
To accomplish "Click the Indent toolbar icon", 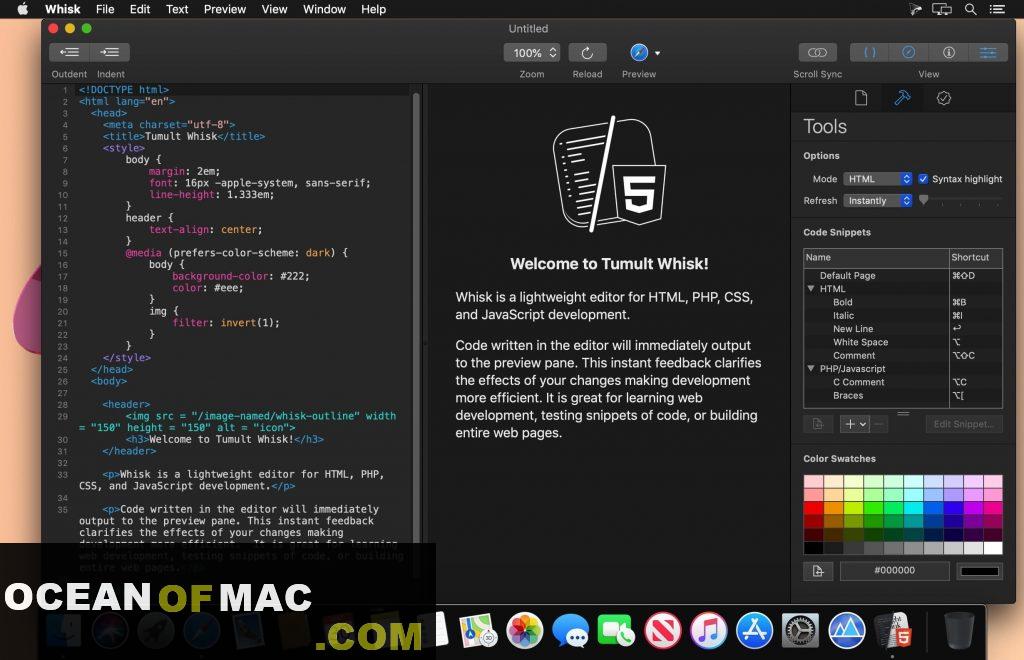I will coord(110,52).
